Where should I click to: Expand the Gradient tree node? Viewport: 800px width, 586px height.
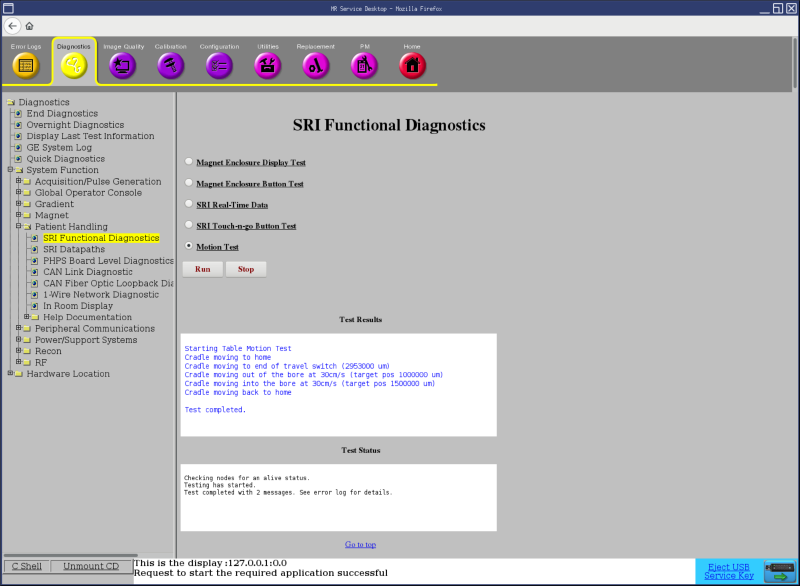(x=18, y=204)
